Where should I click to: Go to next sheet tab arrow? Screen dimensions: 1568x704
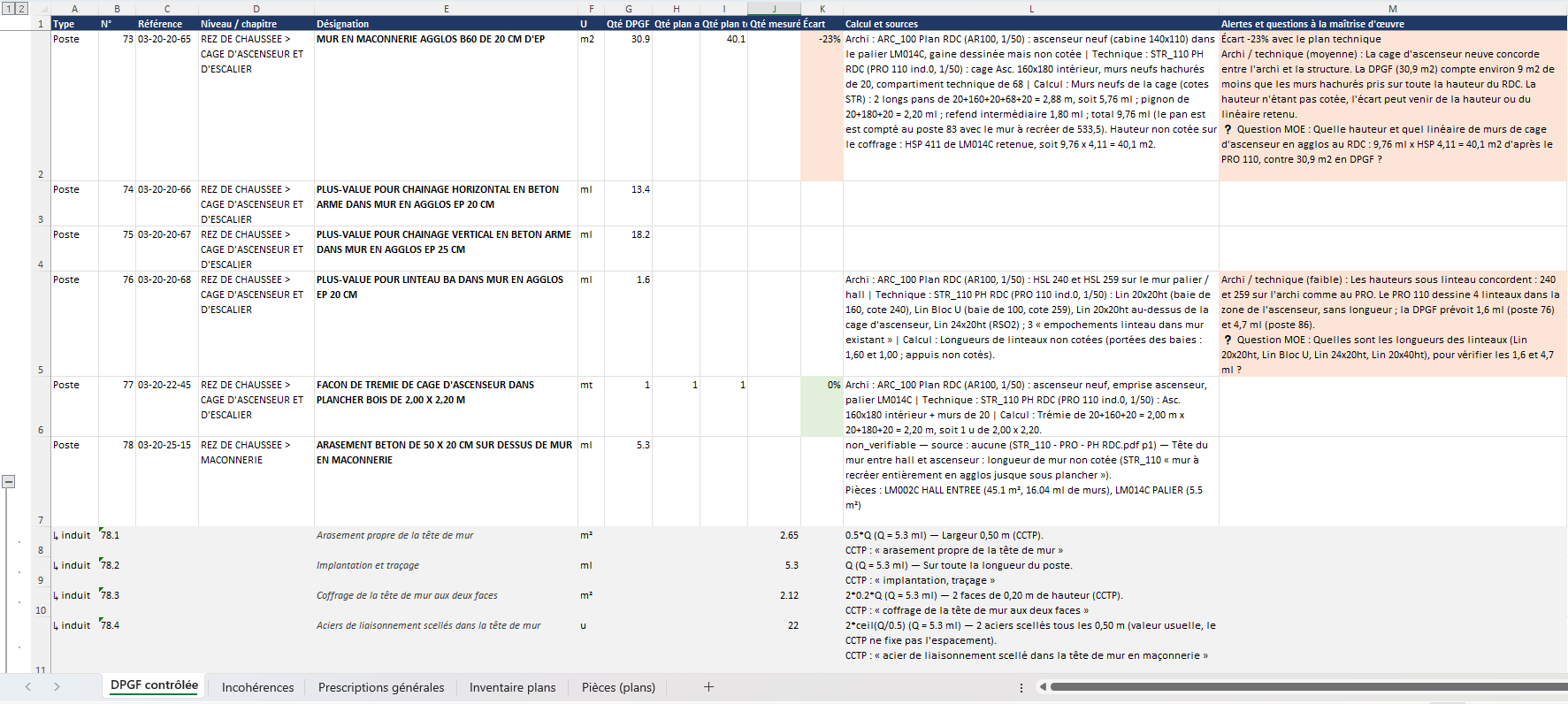pos(57,687)
